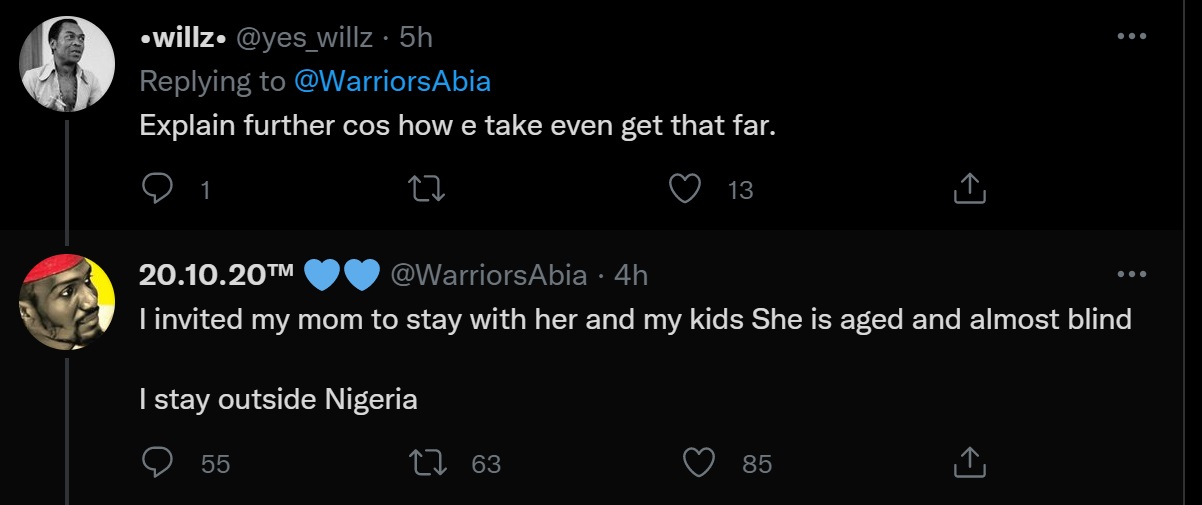Click the @WarriorsAbia handle beside 20.10.20™
The image size is (1202, 505).
(487, 275)
